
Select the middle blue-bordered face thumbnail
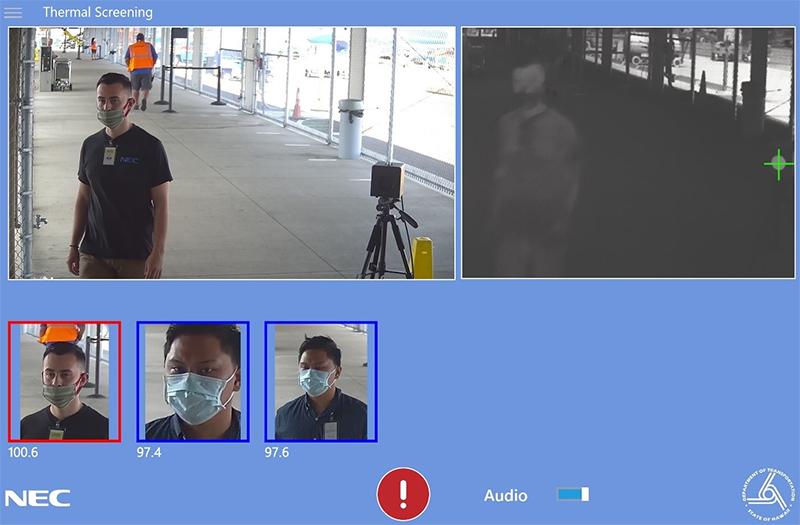(x=193, y=381)
